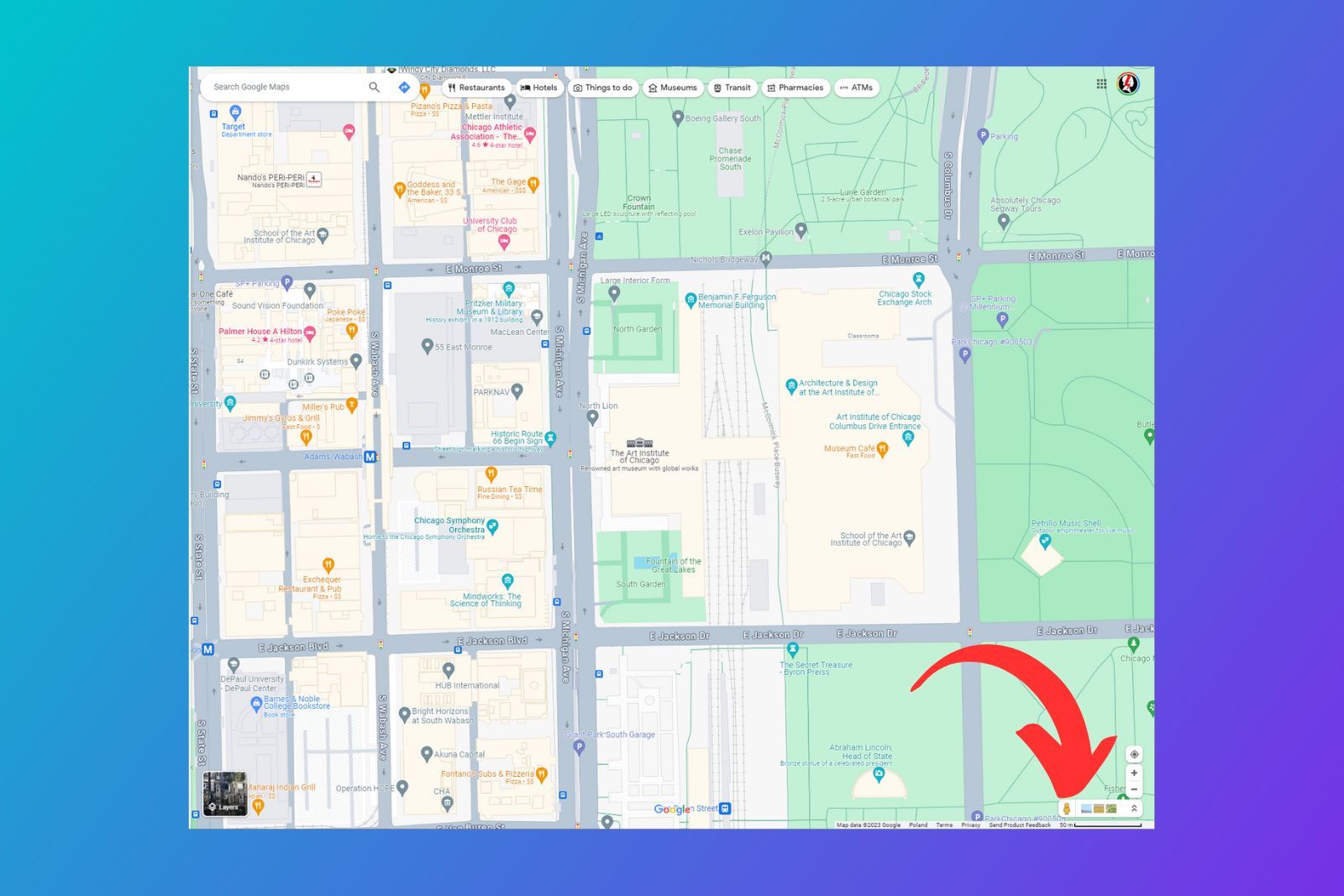Screen dimensions: 1344x896
Task: Zoom in with the plus button
Action: 1134,773
